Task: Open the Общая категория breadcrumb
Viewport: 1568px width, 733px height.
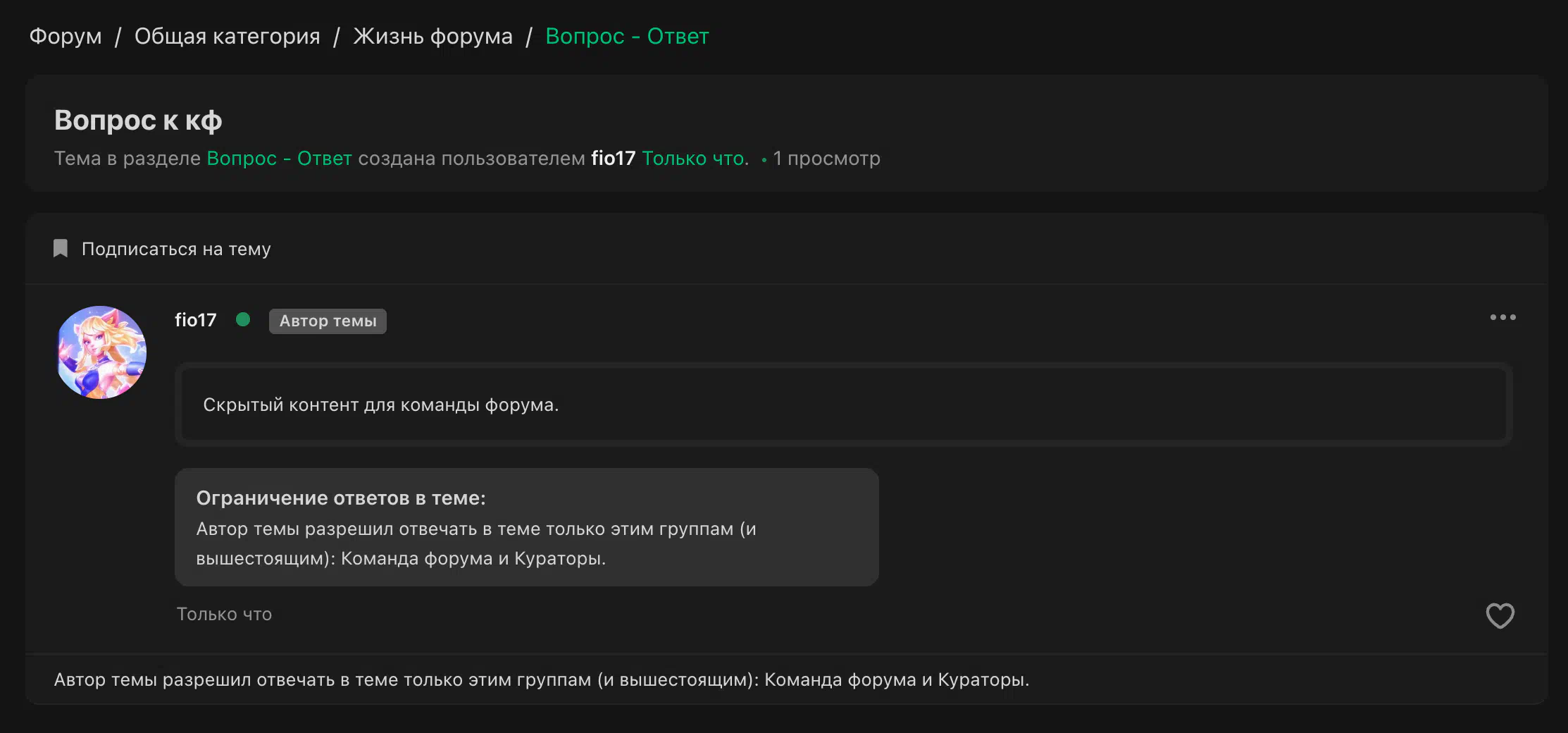Action: [227, 36]
